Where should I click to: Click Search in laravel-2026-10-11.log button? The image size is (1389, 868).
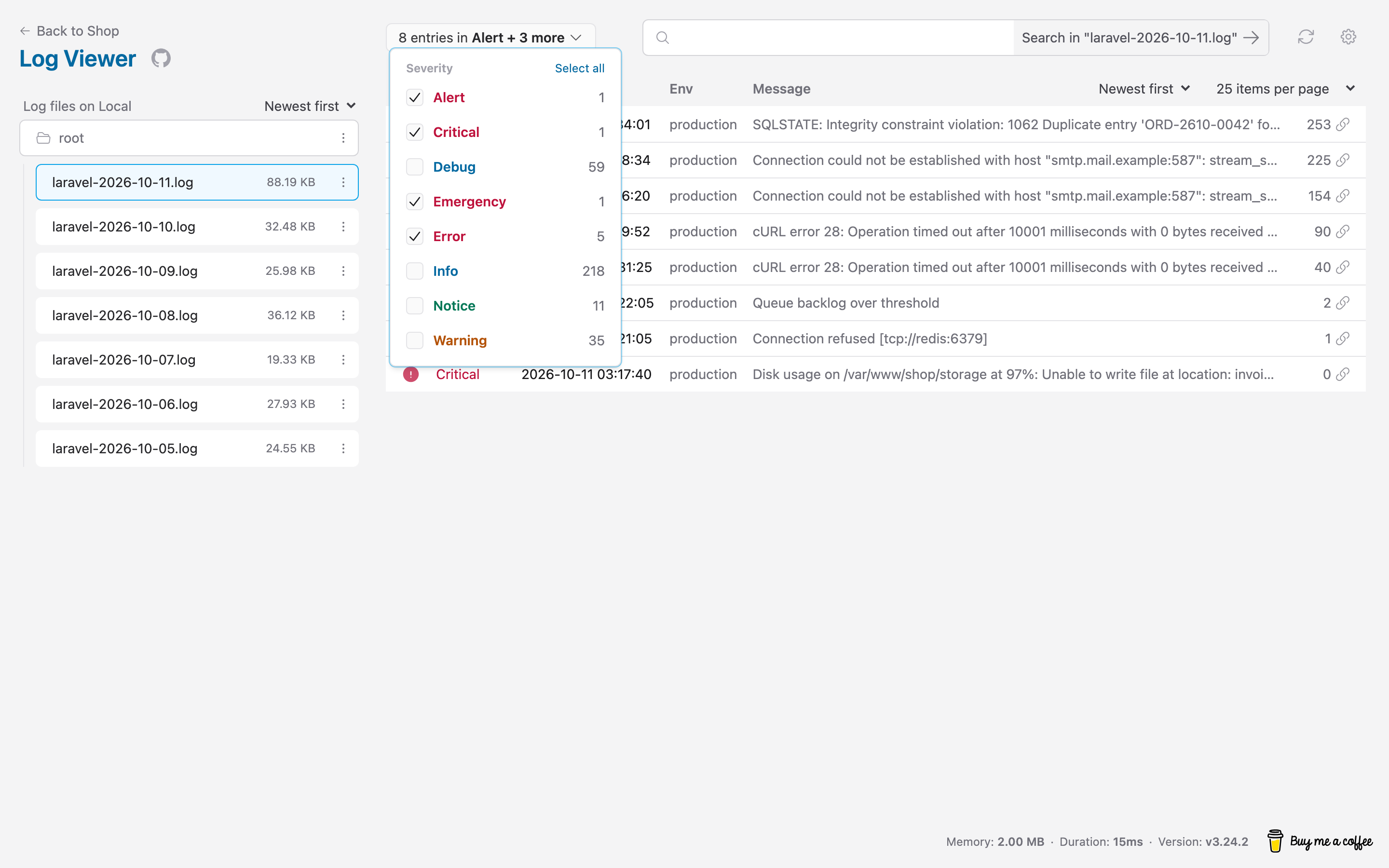[1141, 38]
